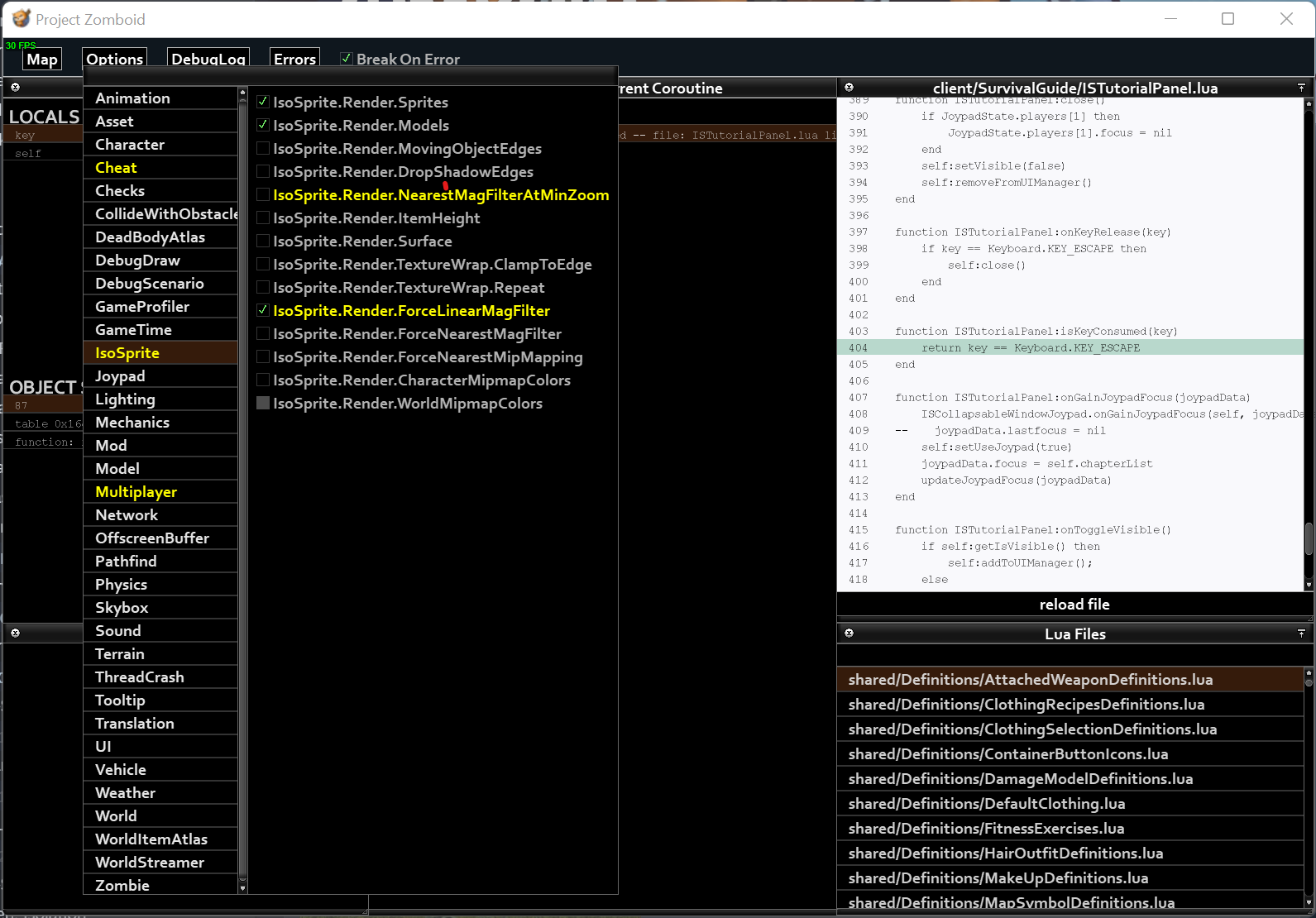1316x918 pixels.
Task: Select the Physics options category
Action: coord(160,584)
